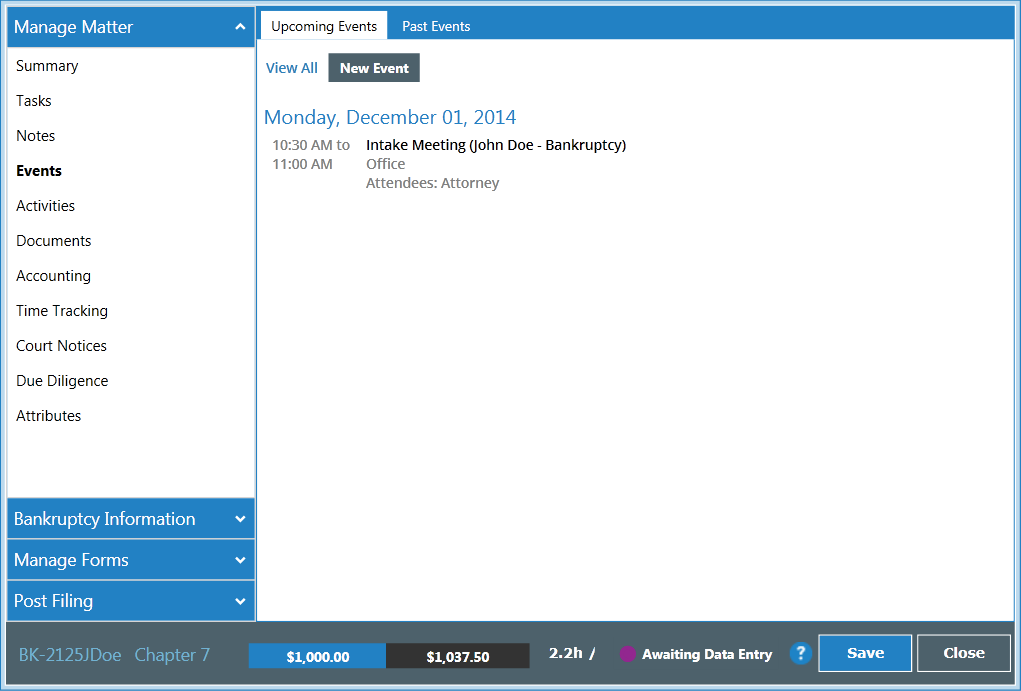Open the Summary section
Screen dimensions: 1021x691
pyautogui.click(x=46, y=65)
